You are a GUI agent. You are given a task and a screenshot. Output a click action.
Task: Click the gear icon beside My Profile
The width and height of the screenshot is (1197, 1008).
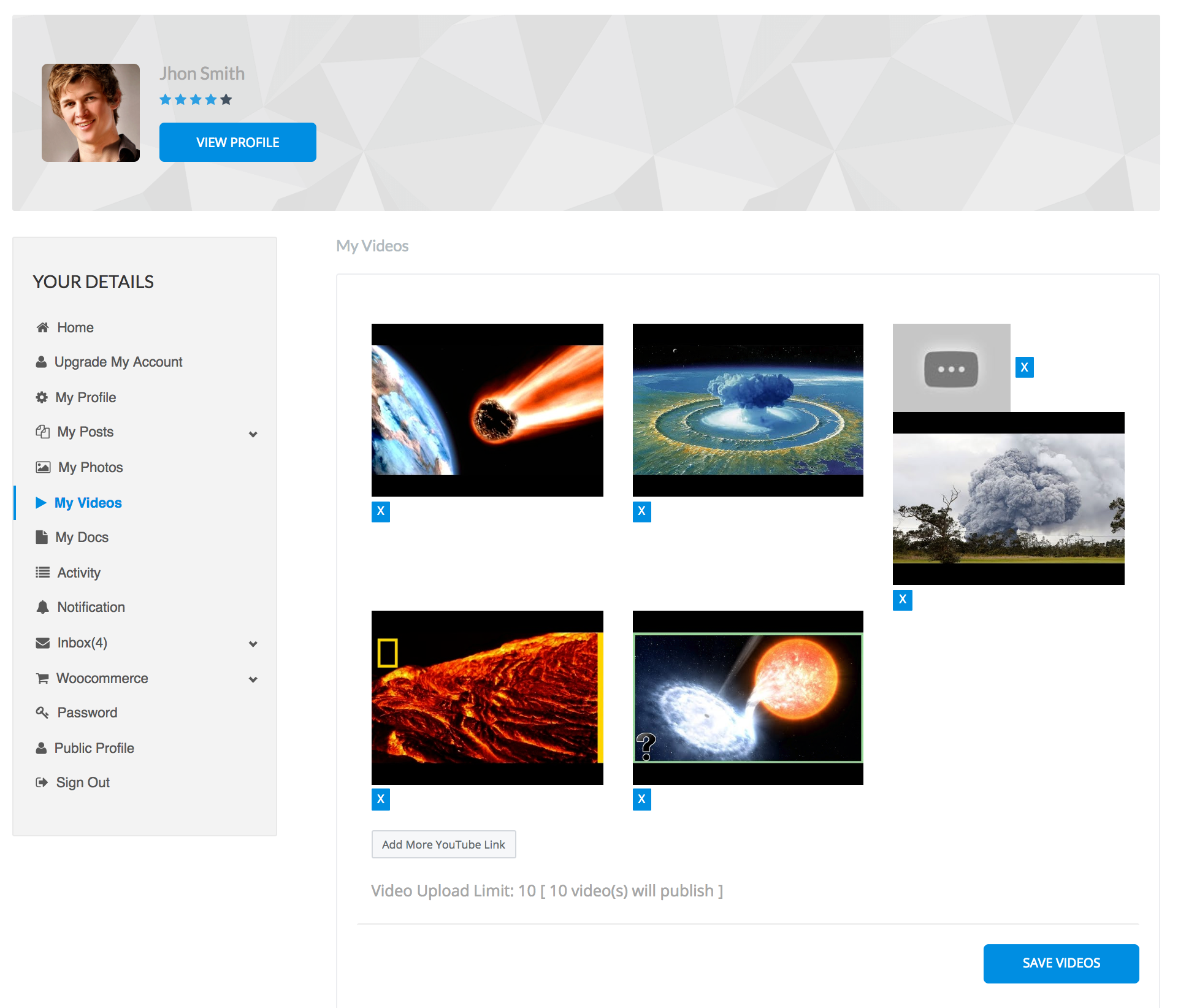(x=42, y=397)
